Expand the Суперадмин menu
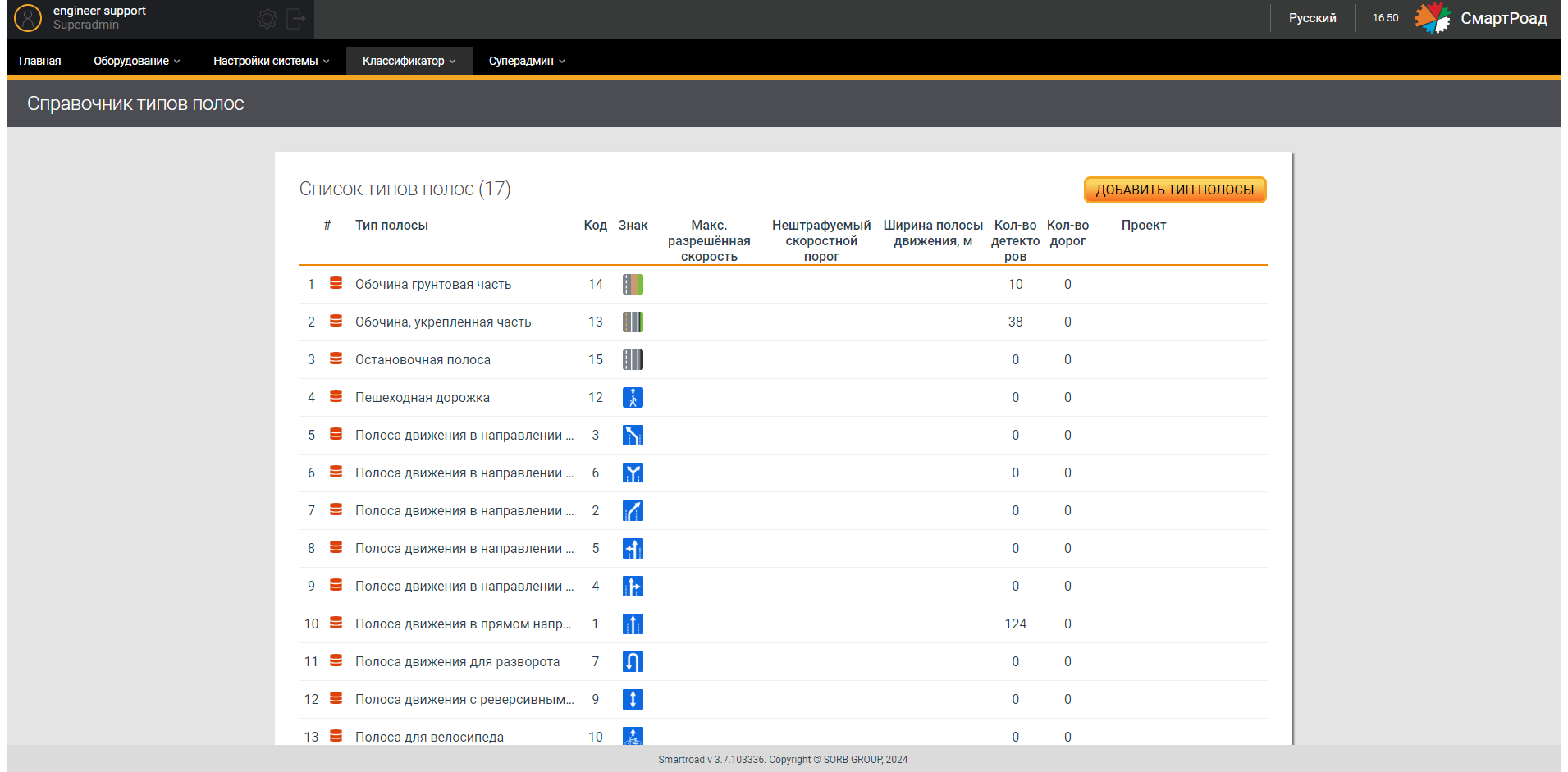Screen dimensions: 1568x772 tap(527, 61)
